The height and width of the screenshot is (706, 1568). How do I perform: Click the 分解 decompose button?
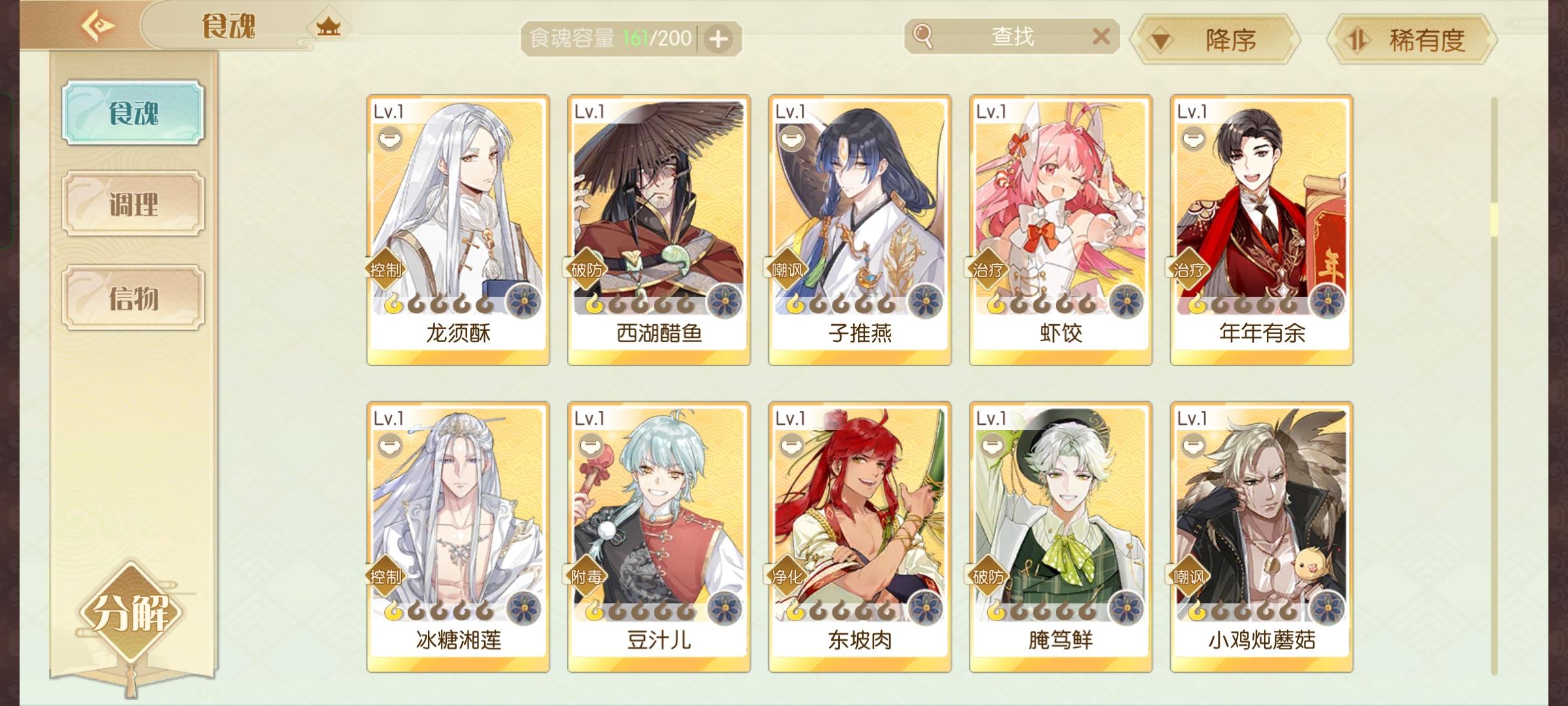(131, 613)
